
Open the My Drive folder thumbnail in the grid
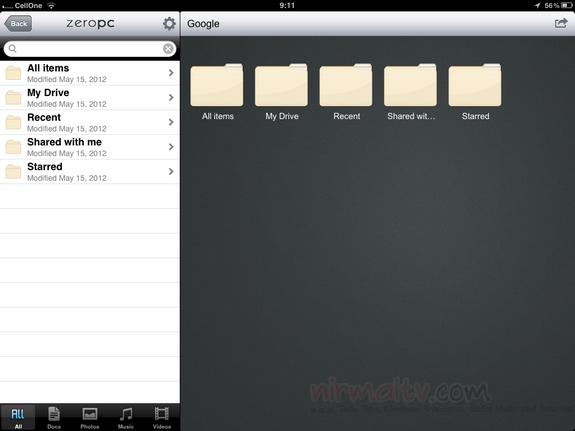[281, 85]
